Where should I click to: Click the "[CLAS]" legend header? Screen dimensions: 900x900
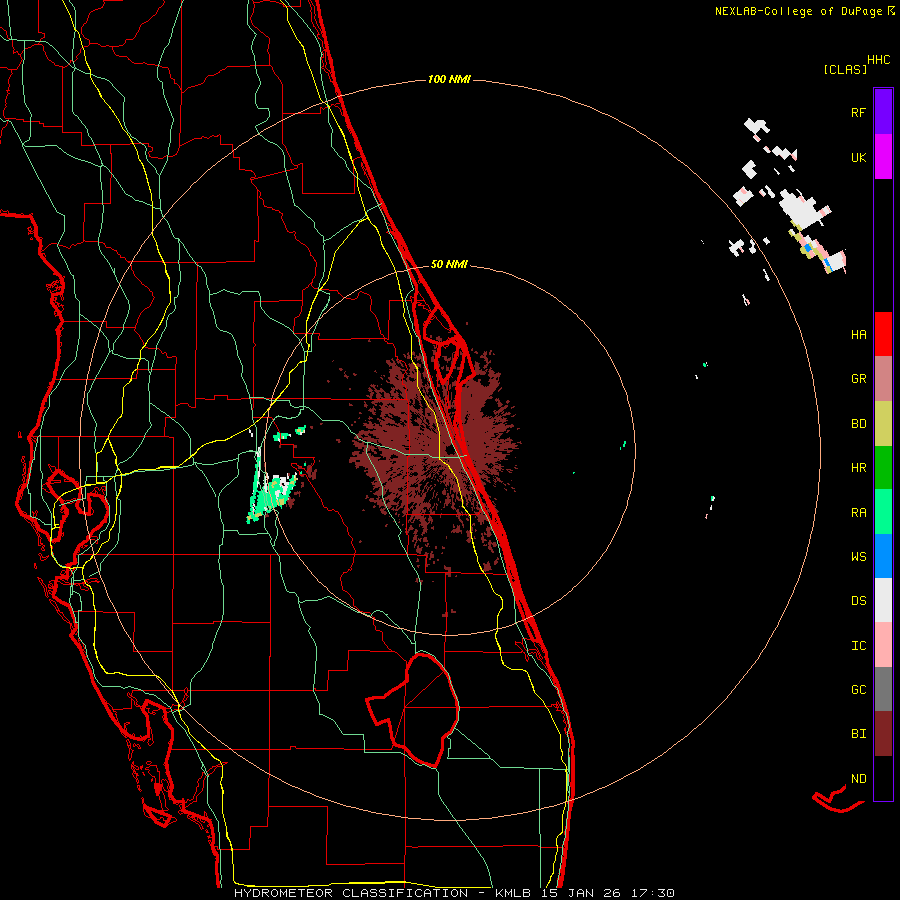click(845, 70)
